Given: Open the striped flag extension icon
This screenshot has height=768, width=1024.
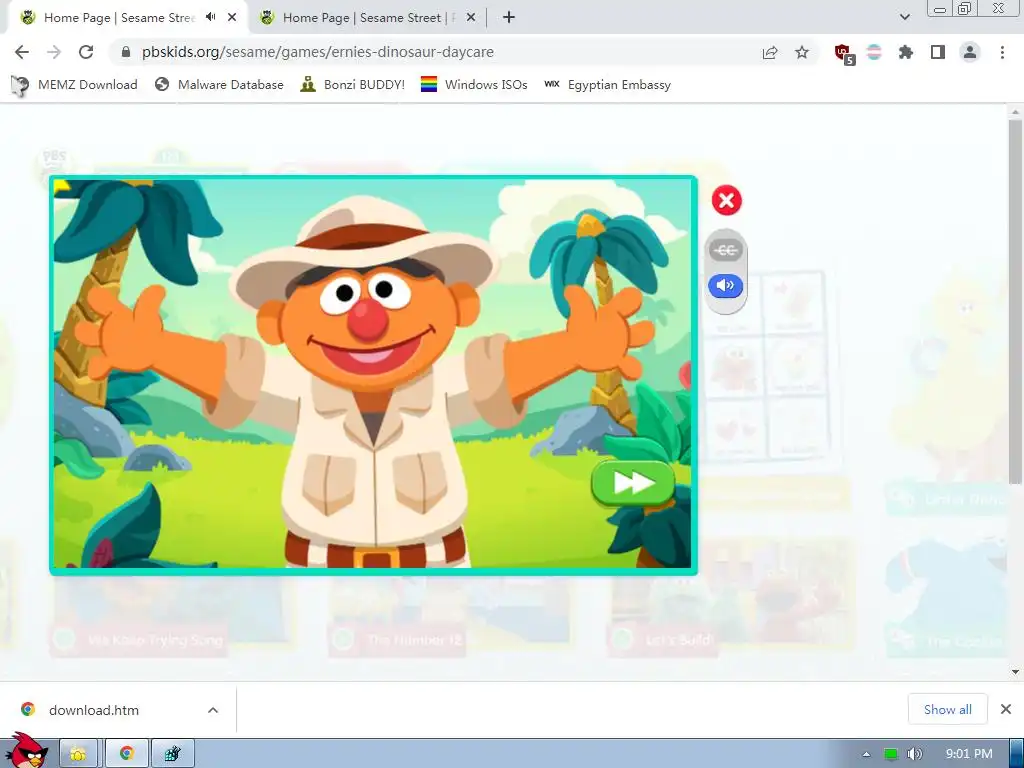Looking at the screenshot, I should coord(874,52).
